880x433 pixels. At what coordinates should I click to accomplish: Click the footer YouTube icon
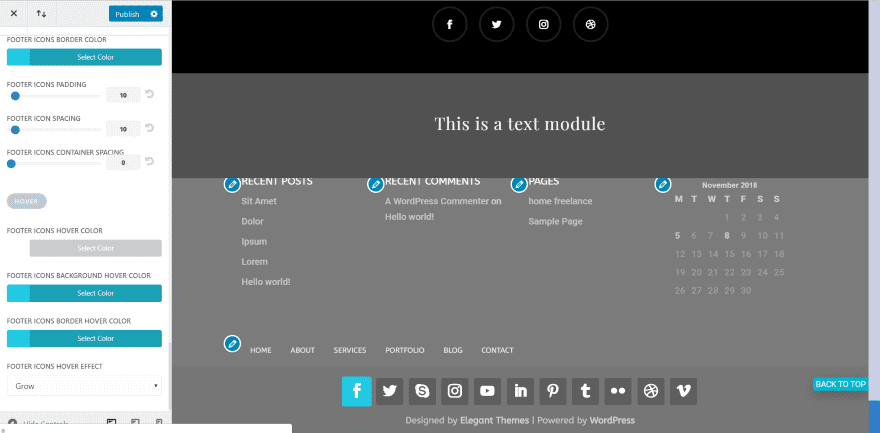coord(487,391)
